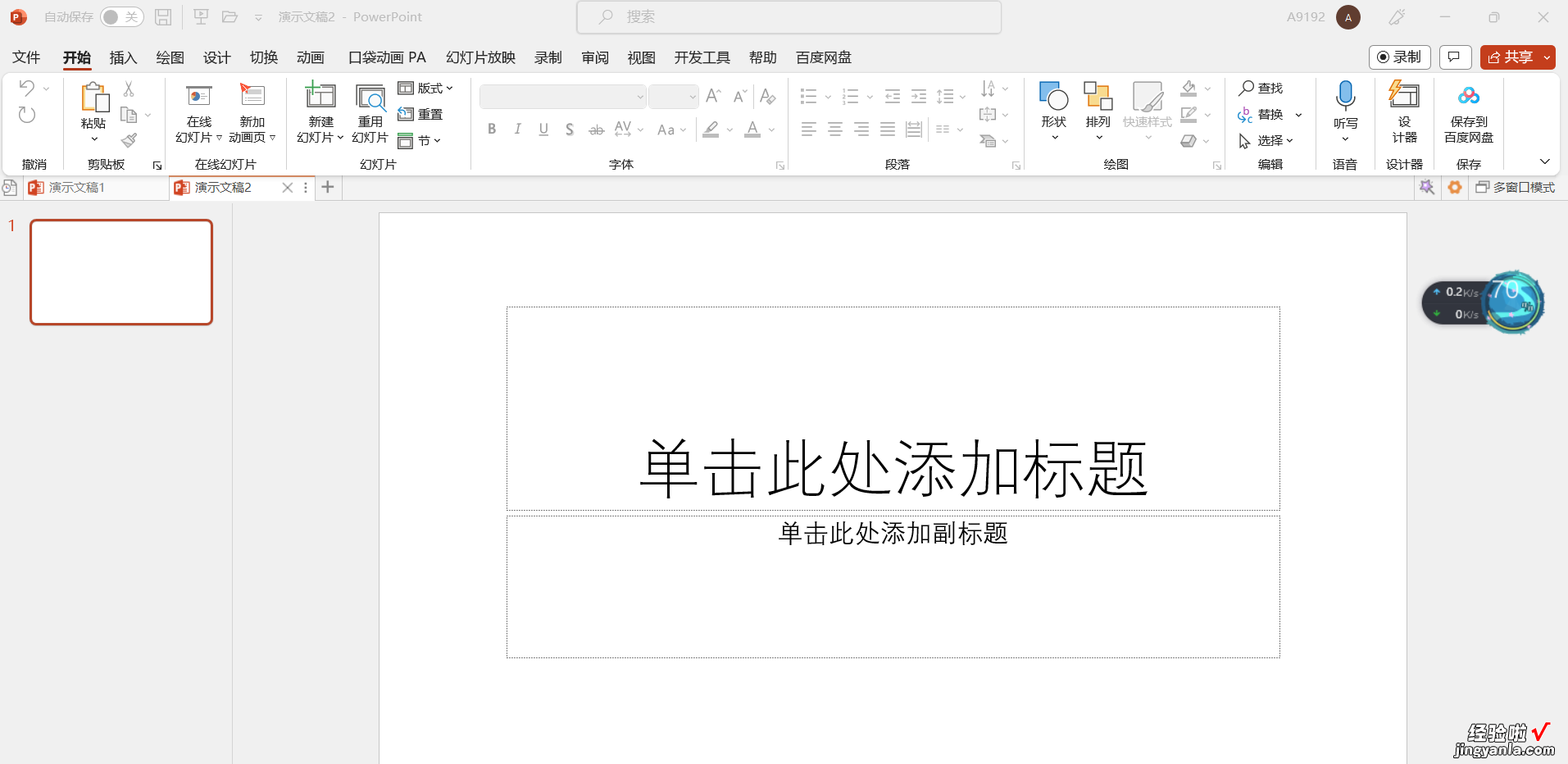1568x764 pixels.
Task: Open the Animations tab
Action: [x=311, y=57]
